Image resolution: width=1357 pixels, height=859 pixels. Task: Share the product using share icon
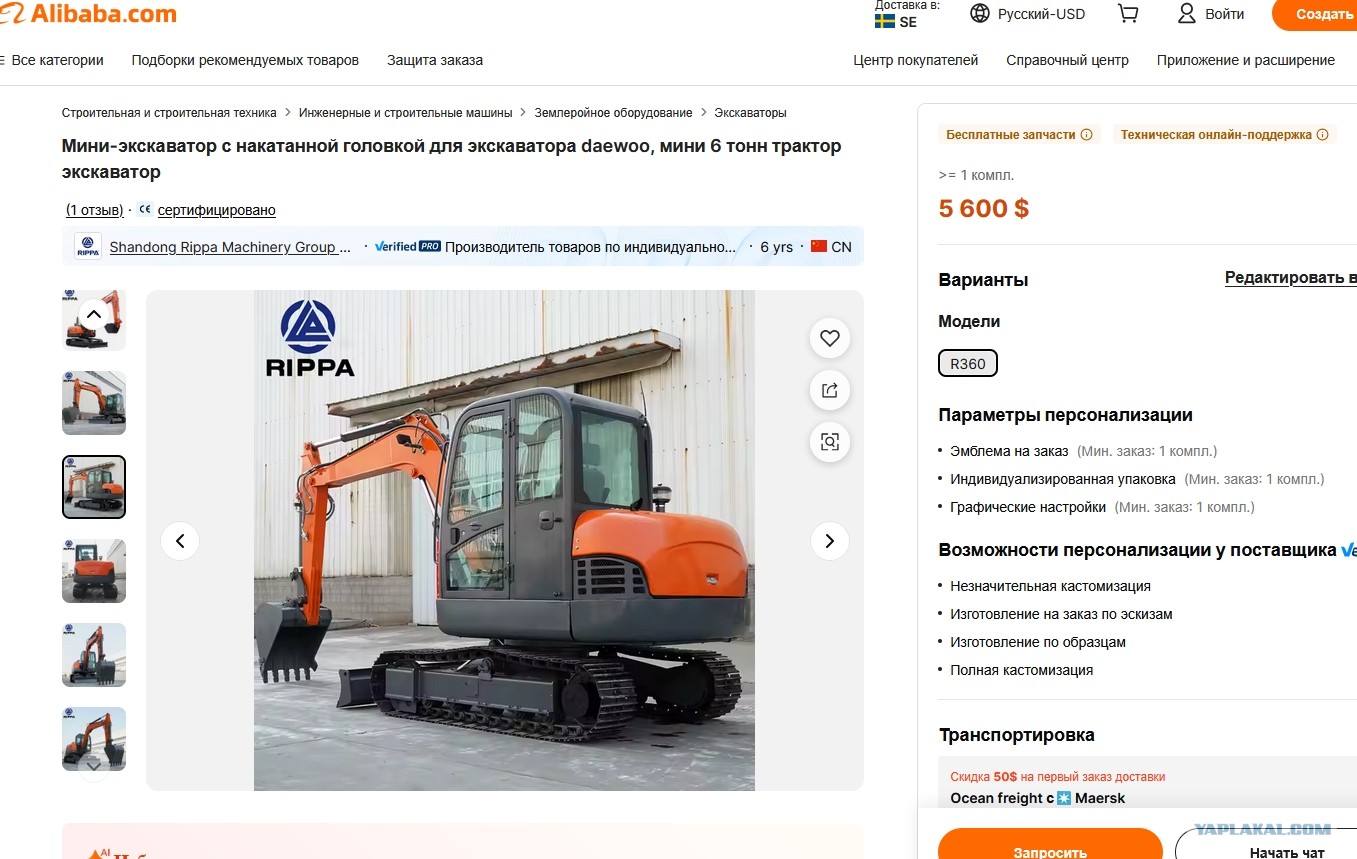pyautogui.click(x=830, y=390)
